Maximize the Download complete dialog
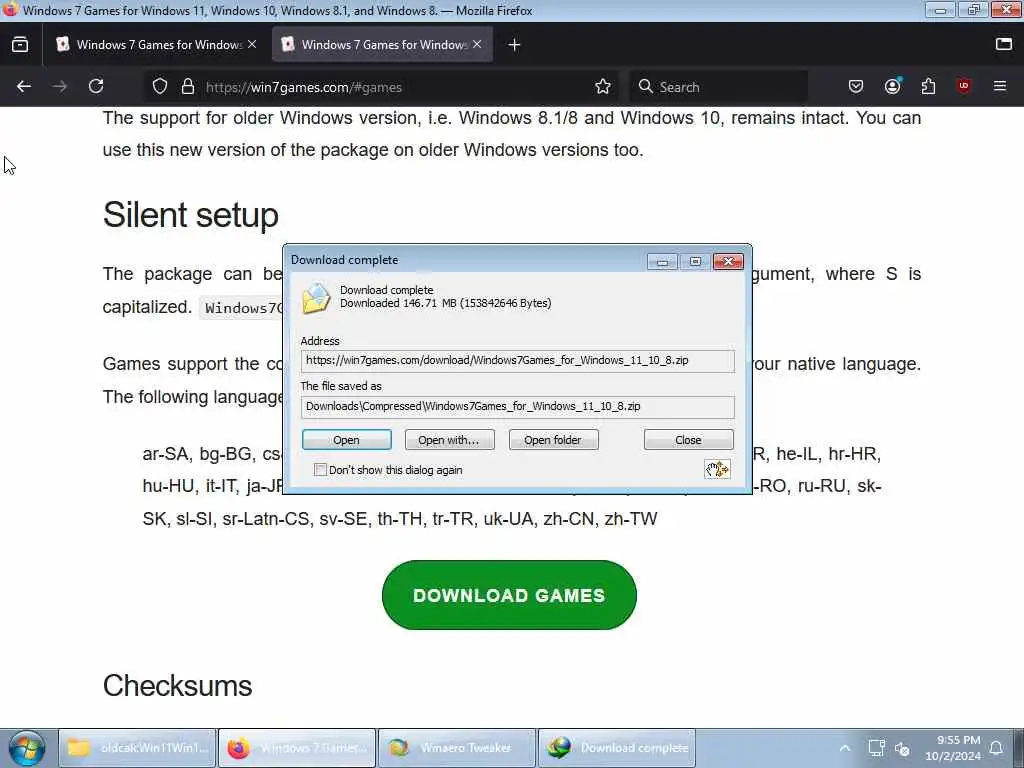 (x=695, y=261)
